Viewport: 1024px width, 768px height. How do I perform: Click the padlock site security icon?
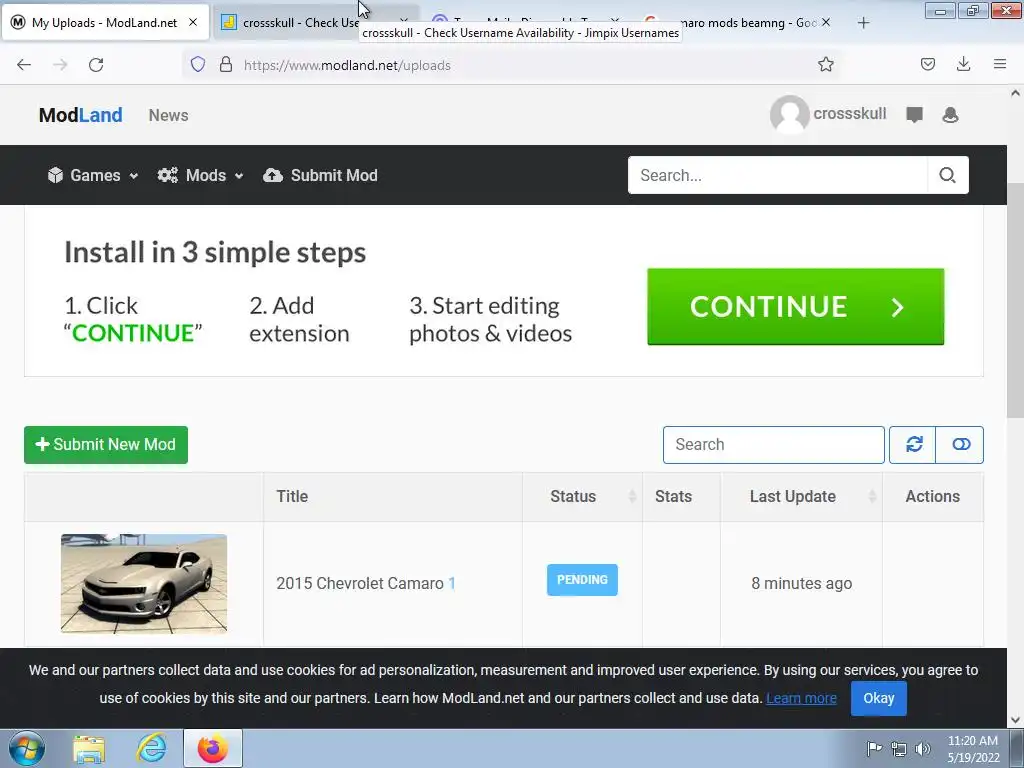point(226,64)
